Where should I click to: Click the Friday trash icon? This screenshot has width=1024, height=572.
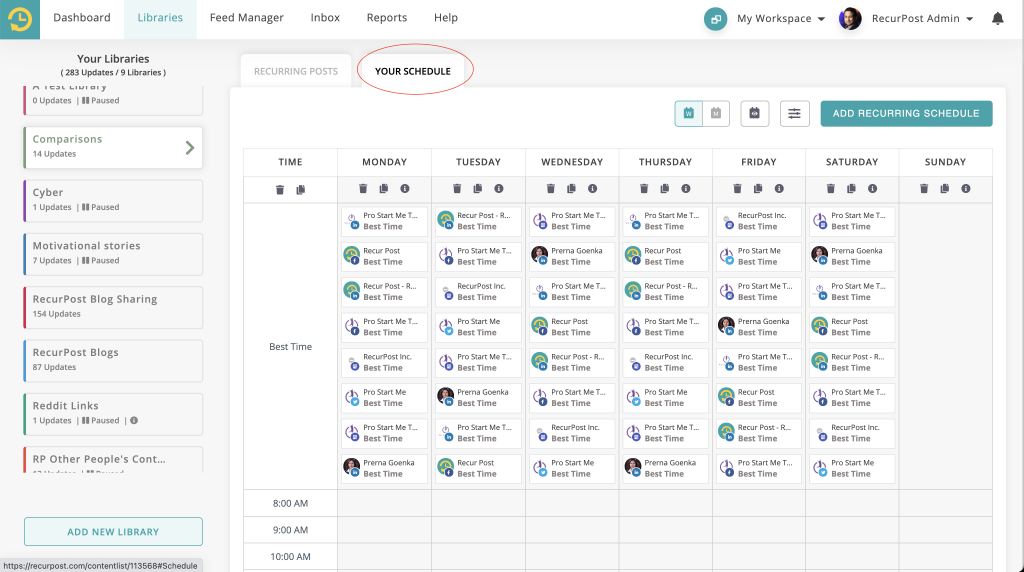click(737, 189)
